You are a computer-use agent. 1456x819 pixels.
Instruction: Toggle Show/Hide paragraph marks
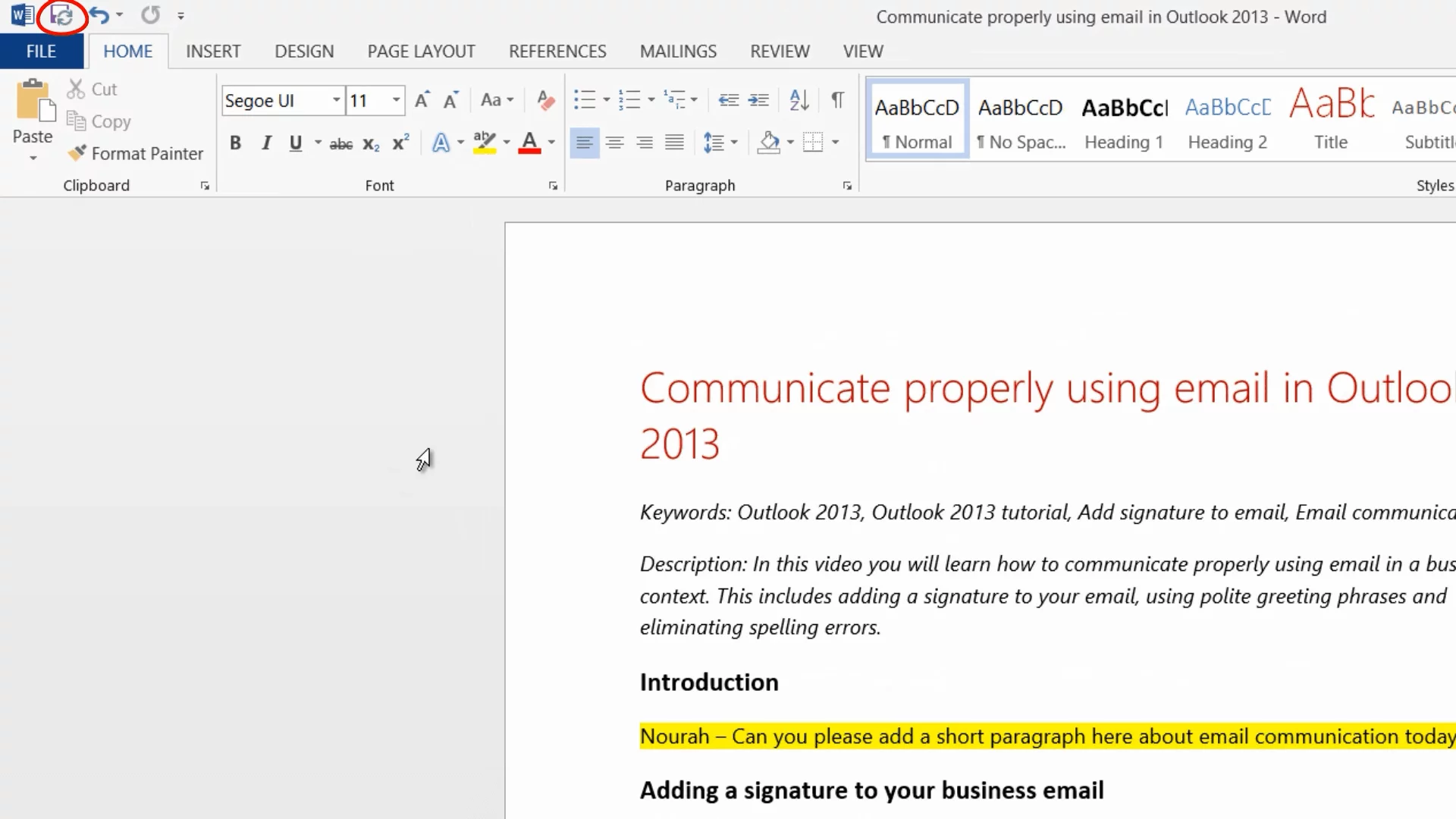point(837,100)
